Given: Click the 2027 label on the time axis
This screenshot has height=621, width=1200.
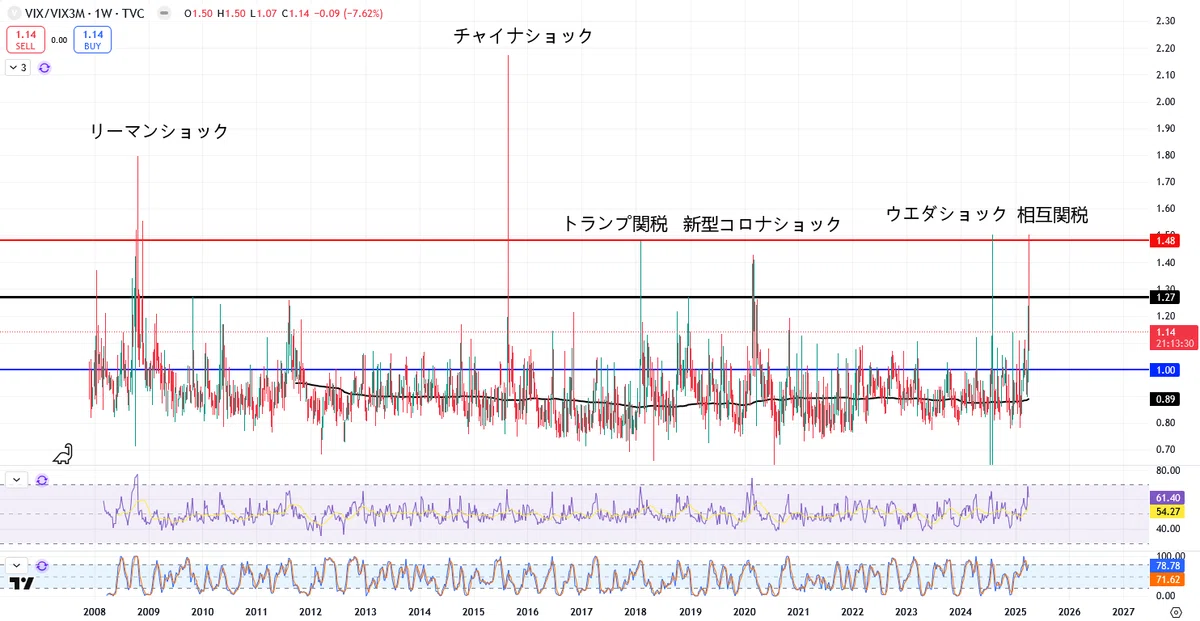Looking at the screenshot, I should [1123, 610].
